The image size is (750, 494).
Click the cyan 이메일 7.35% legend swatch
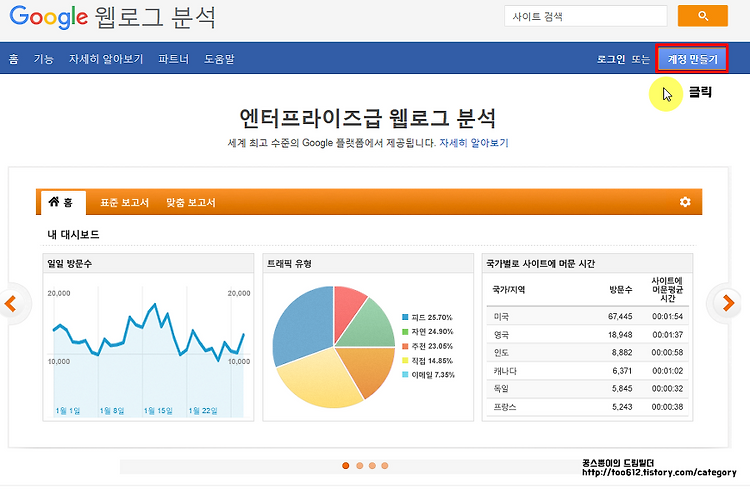405,374
